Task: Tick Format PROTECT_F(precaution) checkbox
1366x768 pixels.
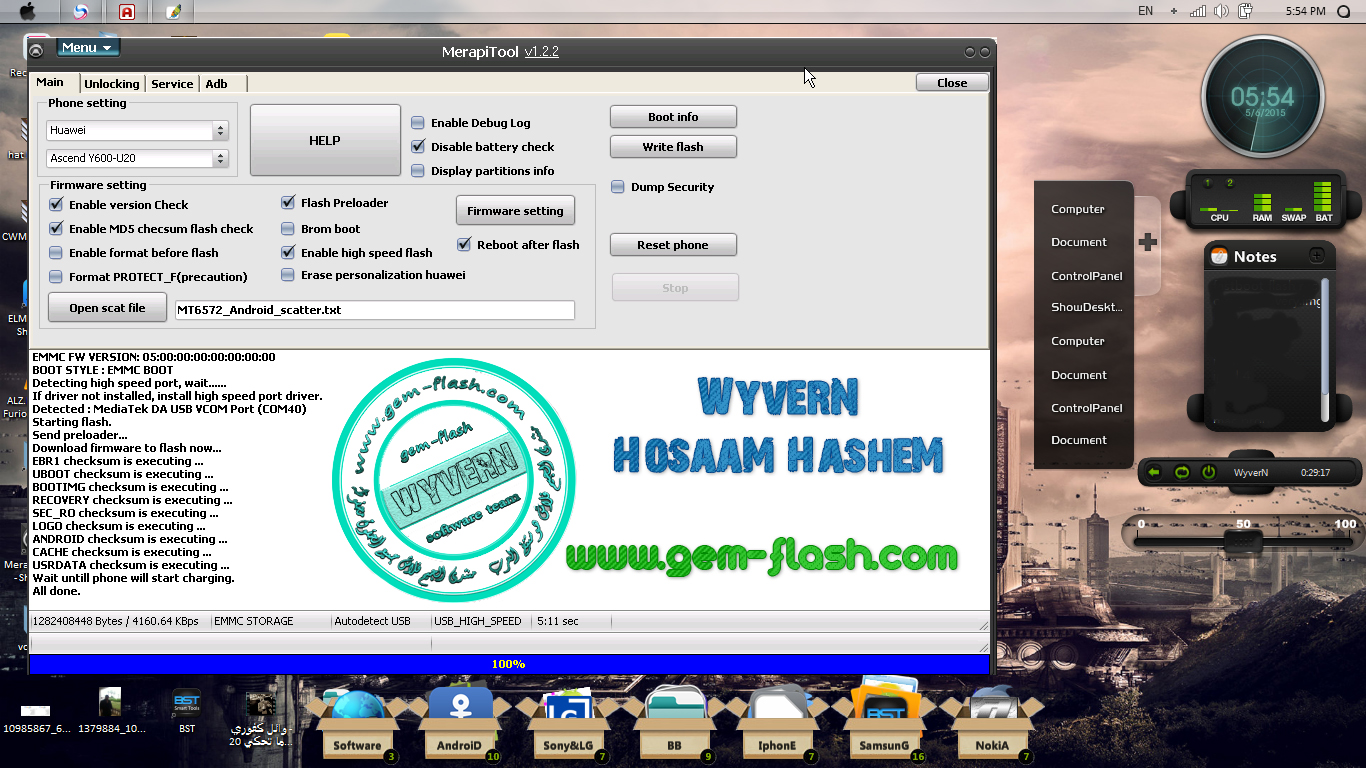Action: pyautogui.click(x=56, y=277)
